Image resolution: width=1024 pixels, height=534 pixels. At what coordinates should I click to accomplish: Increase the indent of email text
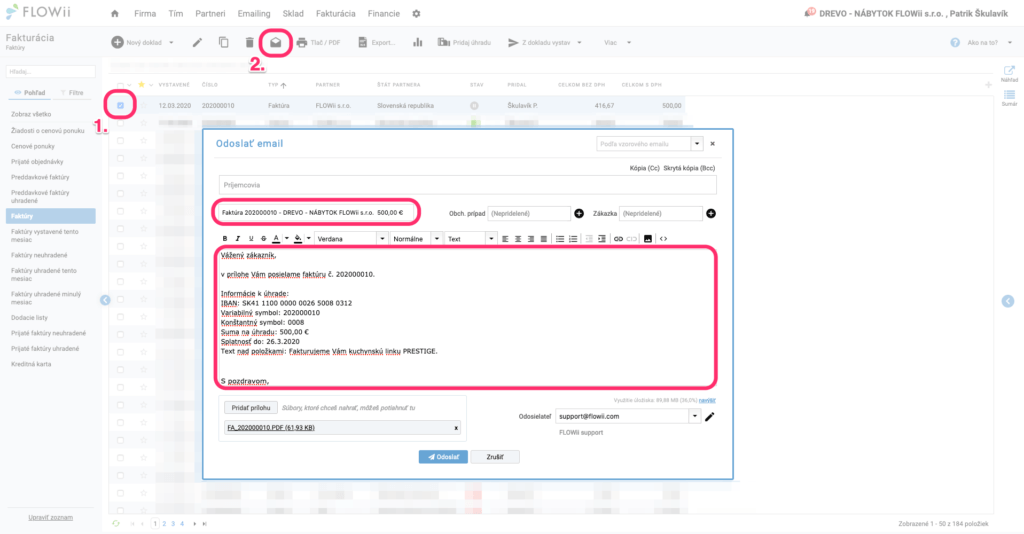[x=601, y=239]
